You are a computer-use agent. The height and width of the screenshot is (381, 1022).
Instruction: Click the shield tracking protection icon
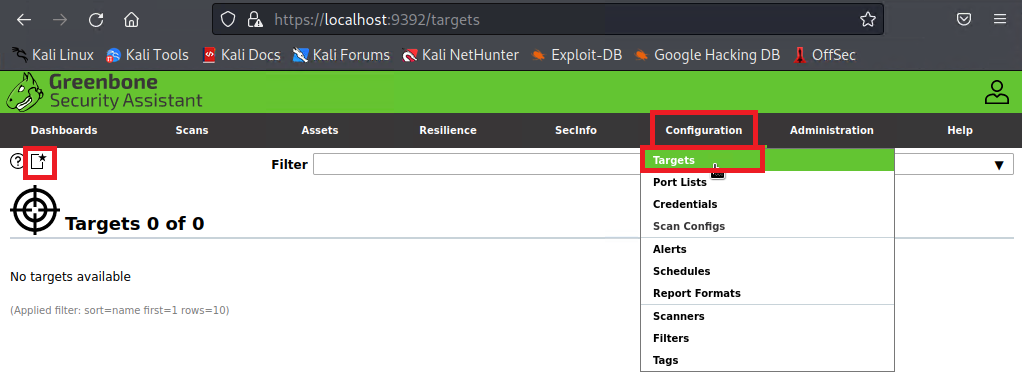tap(227, 20)
